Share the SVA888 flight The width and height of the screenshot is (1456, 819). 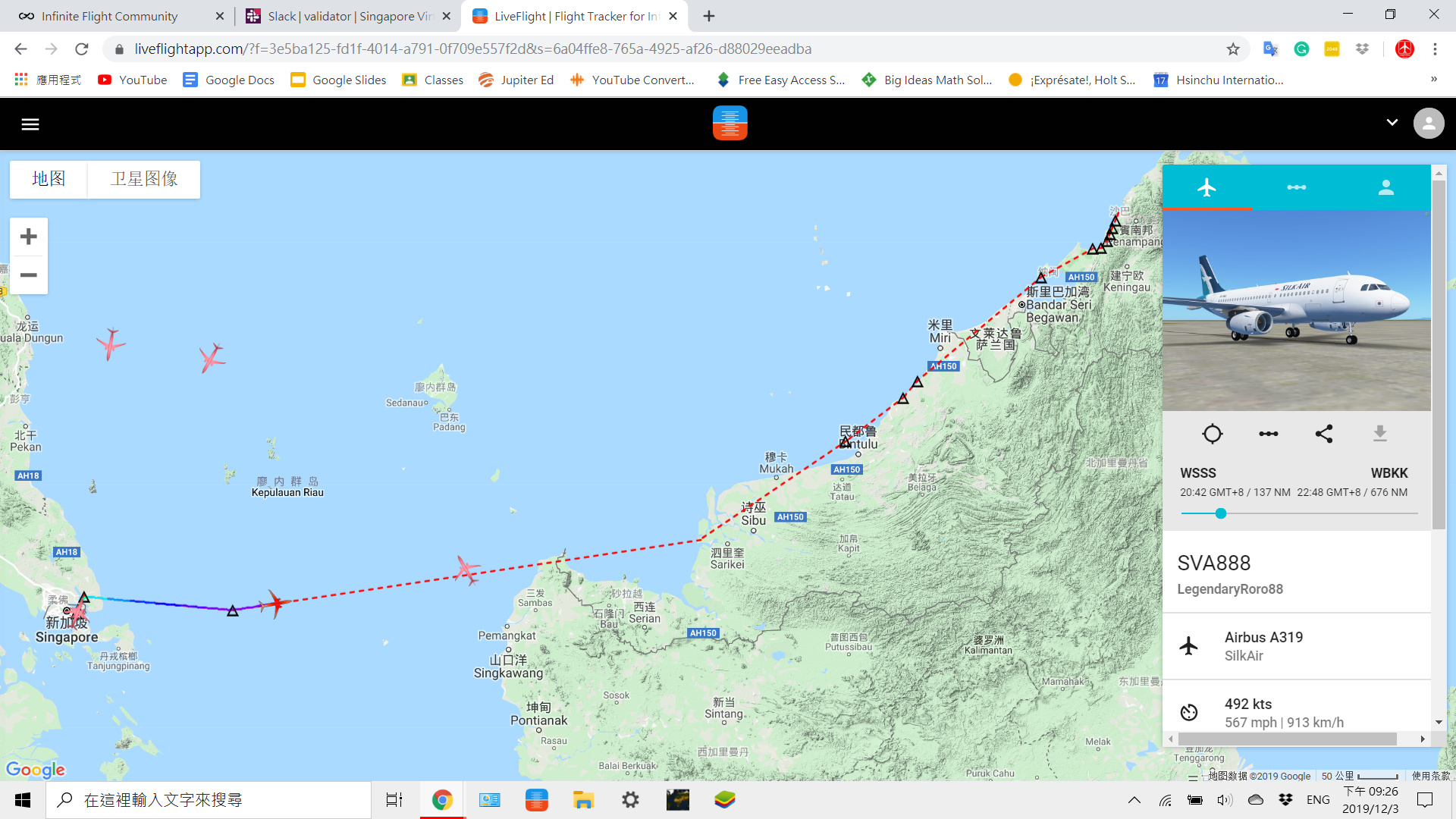coord(1324,434)
